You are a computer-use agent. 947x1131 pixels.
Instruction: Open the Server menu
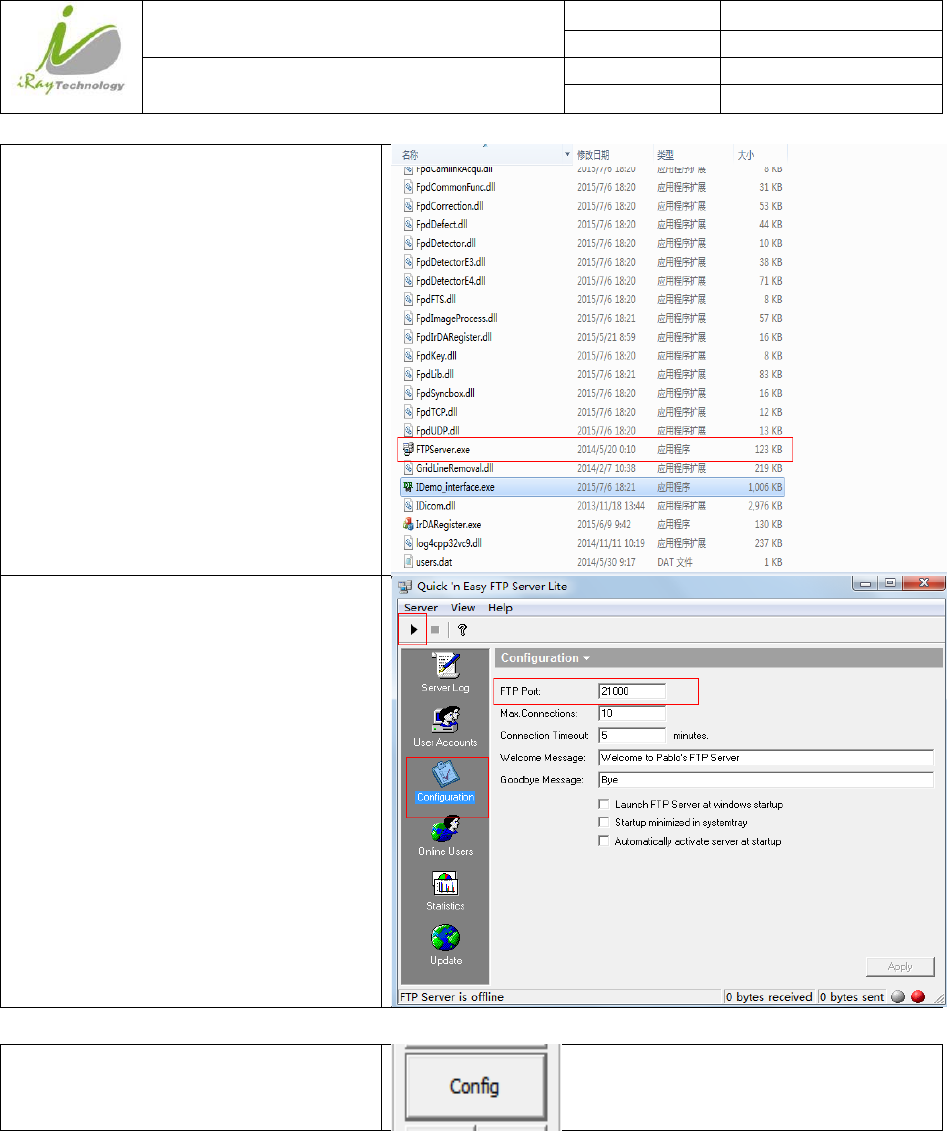420,607
